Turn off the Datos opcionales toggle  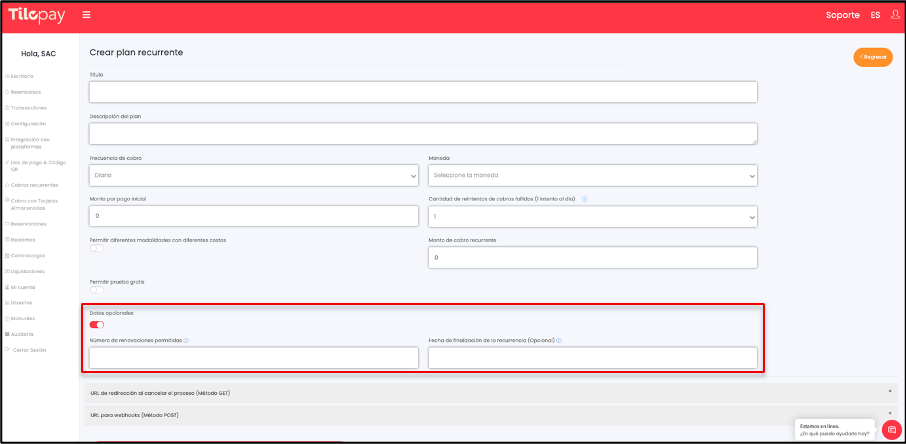coord(97,324)
